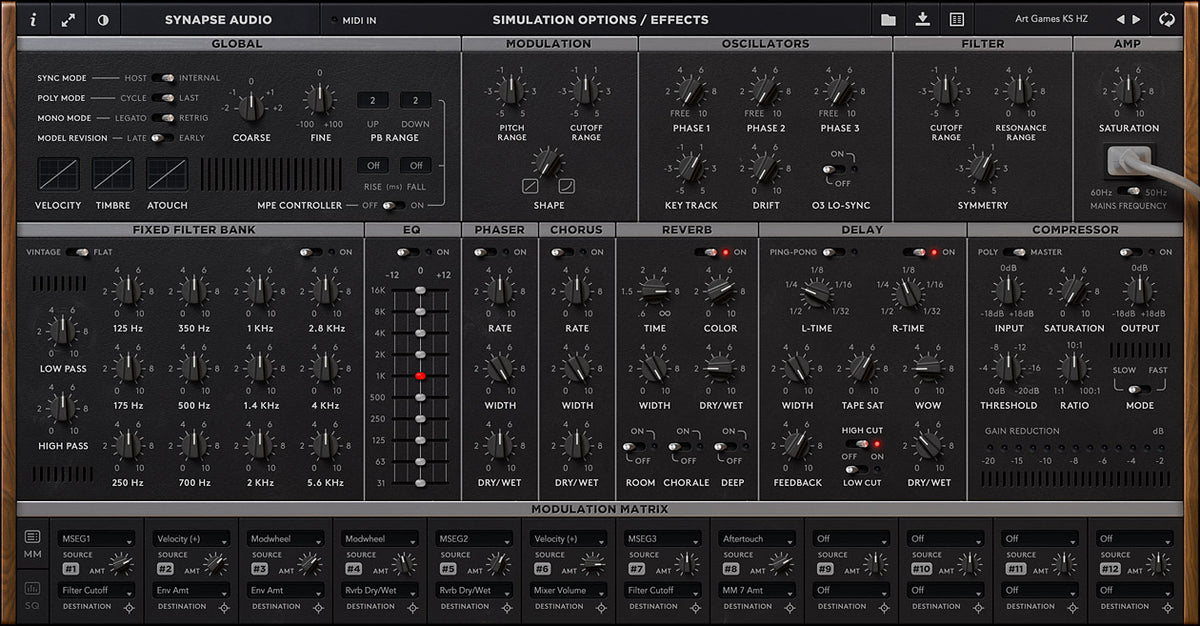Open slot #2 source dropdown Velocity (+)
Viewport: 1200px width, 626px height.
click(x=190, y=539)
